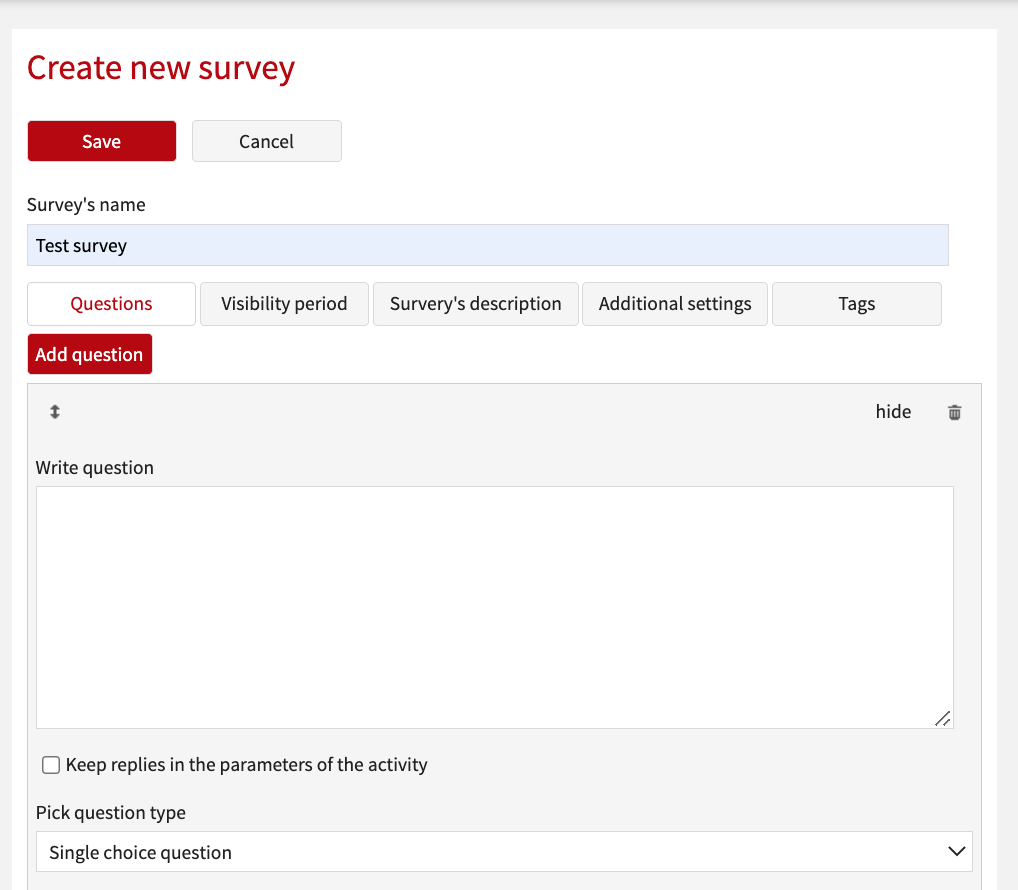Click the Survey's name label
The height and width of the screenshot is (890, 1018).
coord(86,205)
